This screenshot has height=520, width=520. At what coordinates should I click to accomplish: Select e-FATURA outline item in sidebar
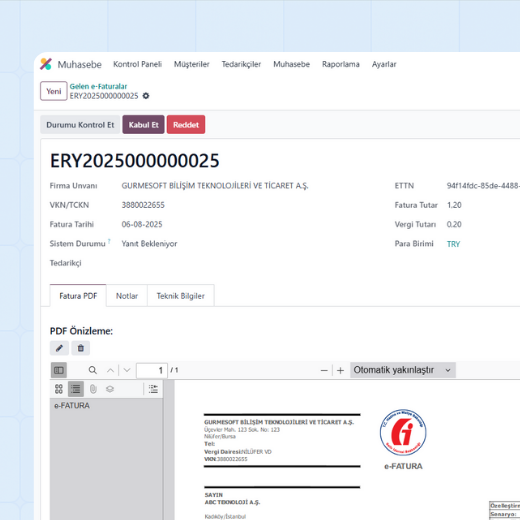72,406
